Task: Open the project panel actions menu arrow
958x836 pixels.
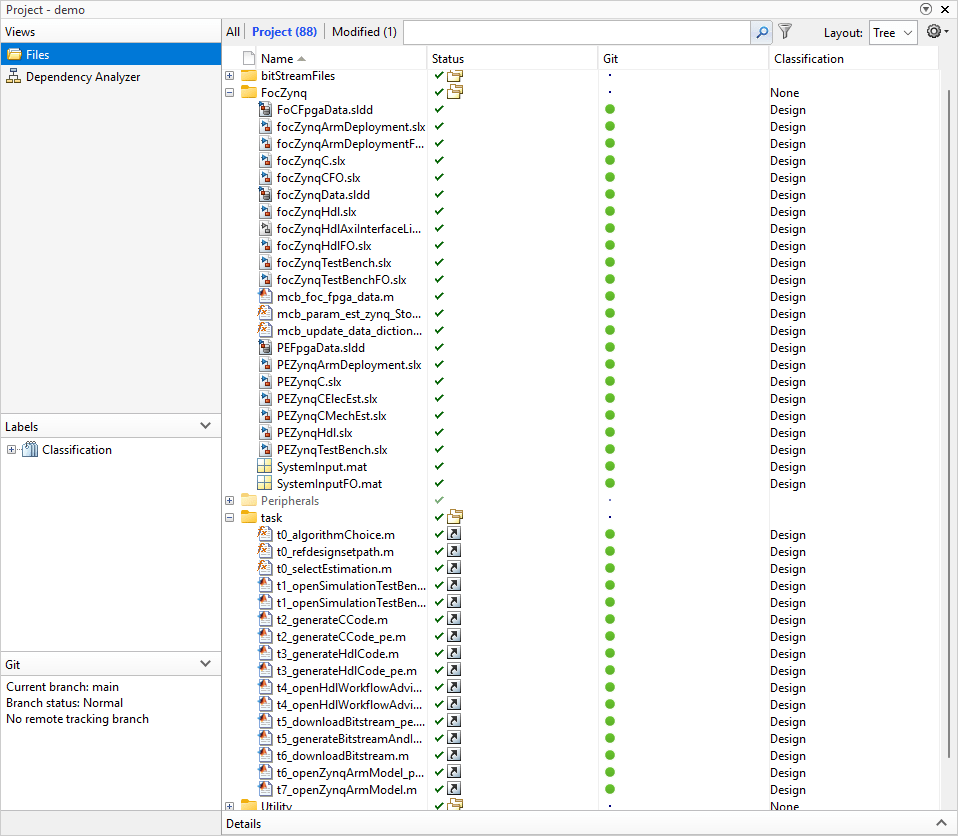Action: (x=926, y=9)
